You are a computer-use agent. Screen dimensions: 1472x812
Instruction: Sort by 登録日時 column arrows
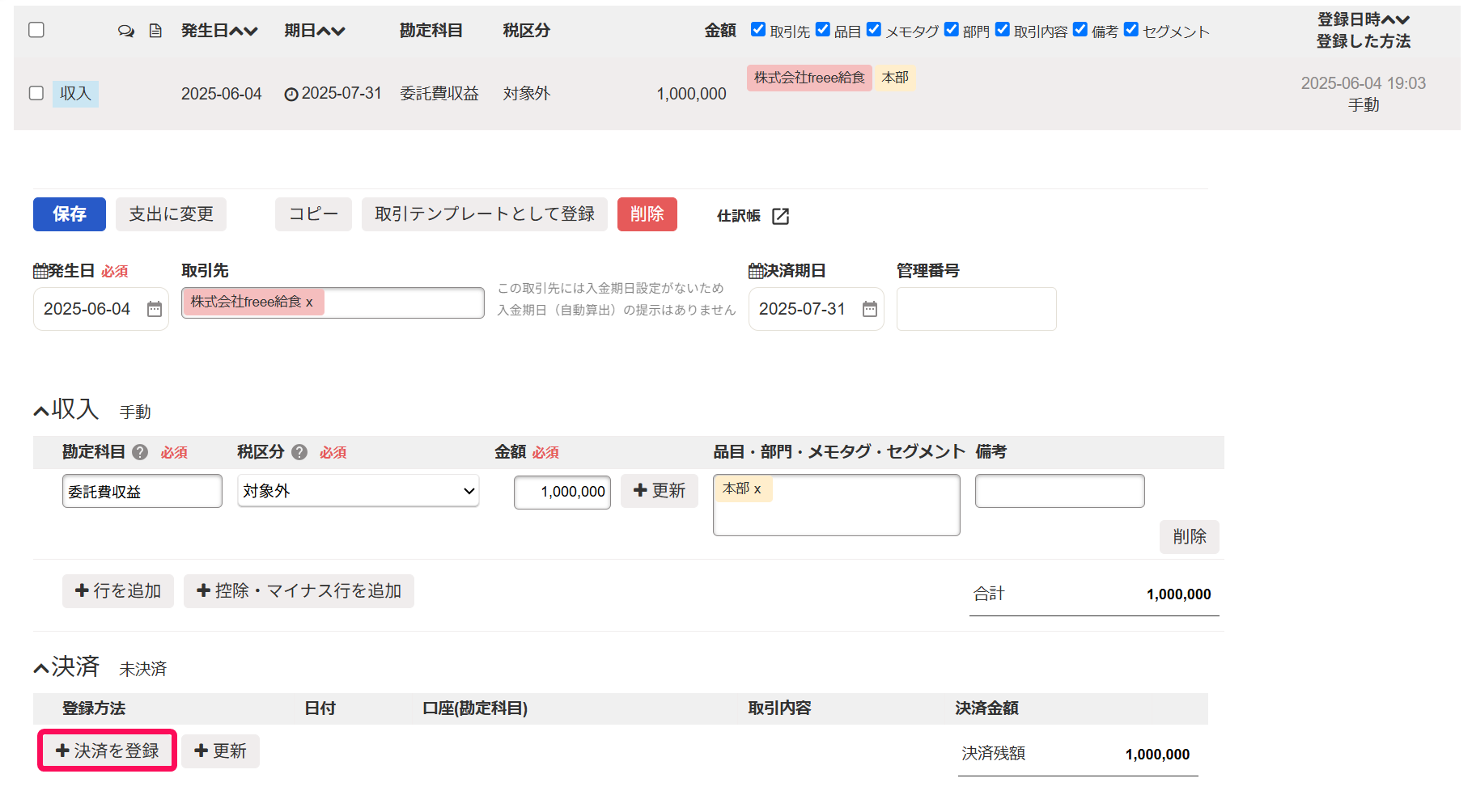(x=1395, y=19)
